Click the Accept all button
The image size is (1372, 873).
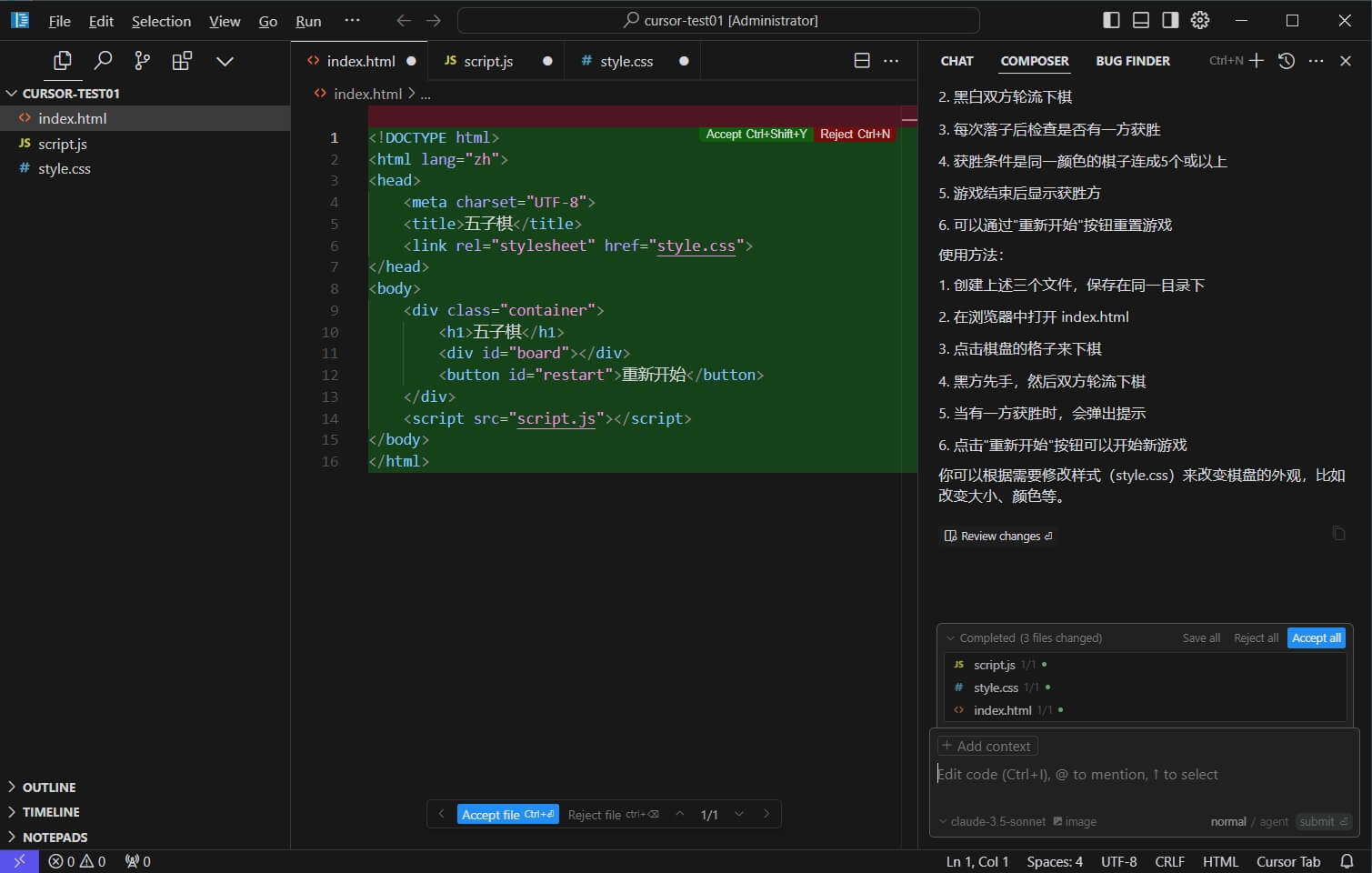[x=1317, y=638]
